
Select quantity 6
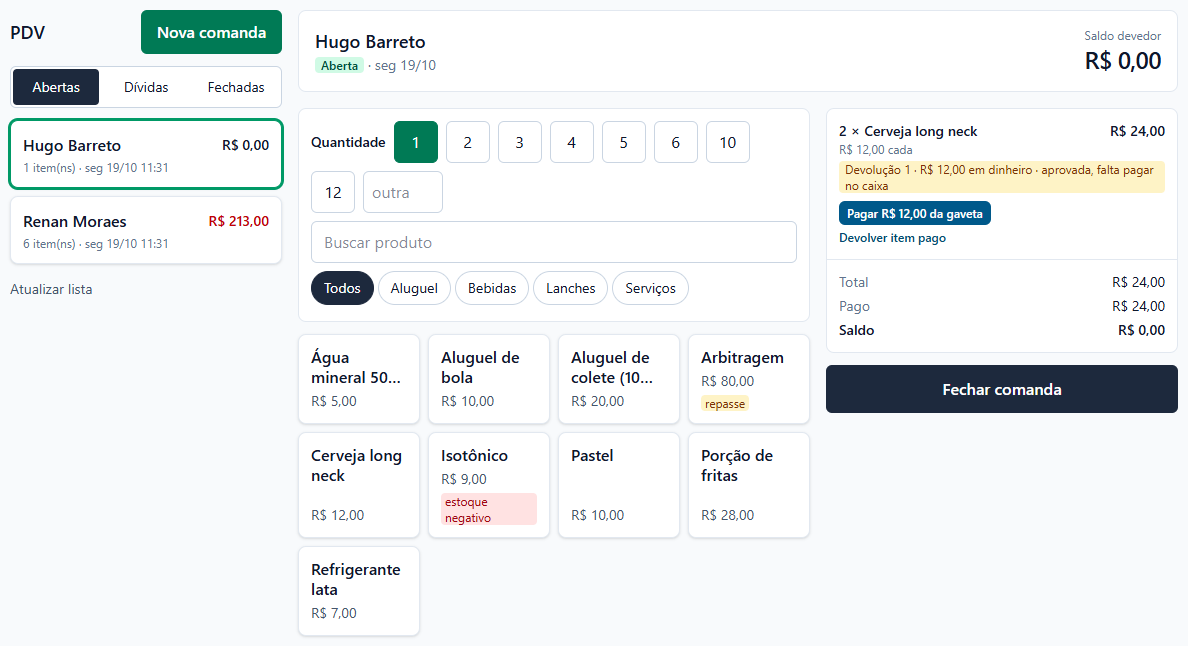coord(676,142)
